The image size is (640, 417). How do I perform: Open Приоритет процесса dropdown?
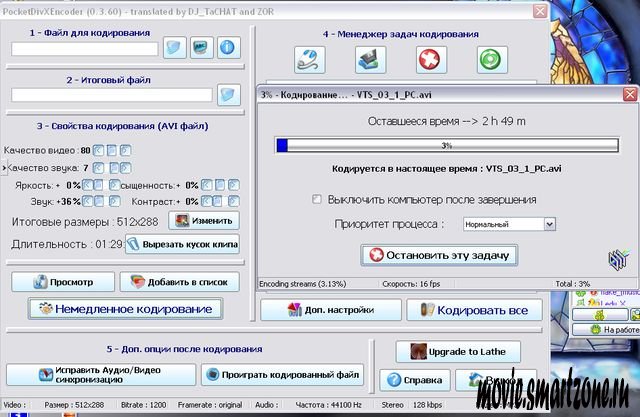[x=509, y=224]
